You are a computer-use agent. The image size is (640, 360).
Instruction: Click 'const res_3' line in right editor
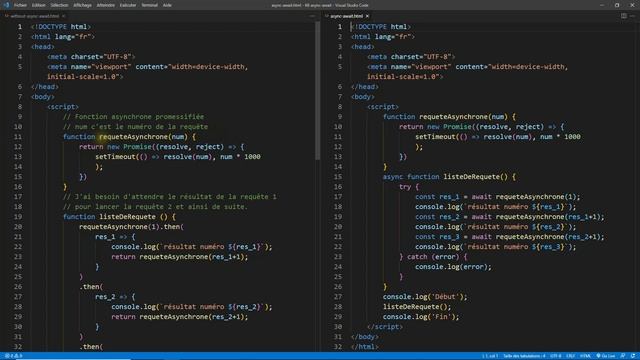(509, 237)
